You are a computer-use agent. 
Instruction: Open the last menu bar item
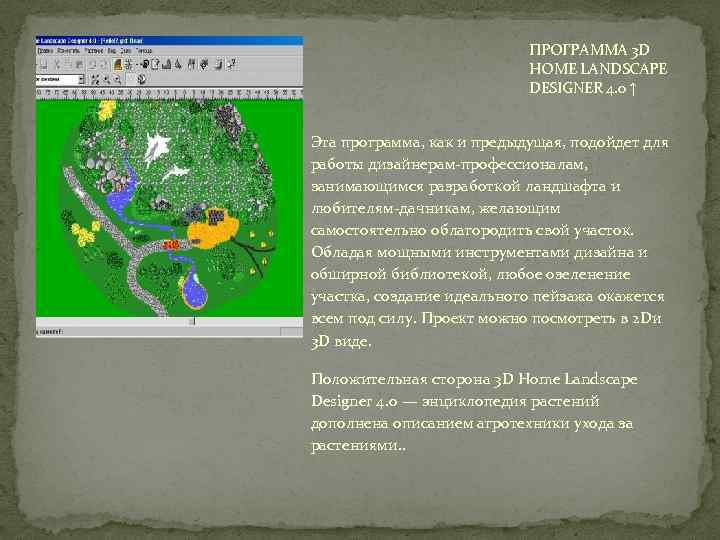click(144, 51)
